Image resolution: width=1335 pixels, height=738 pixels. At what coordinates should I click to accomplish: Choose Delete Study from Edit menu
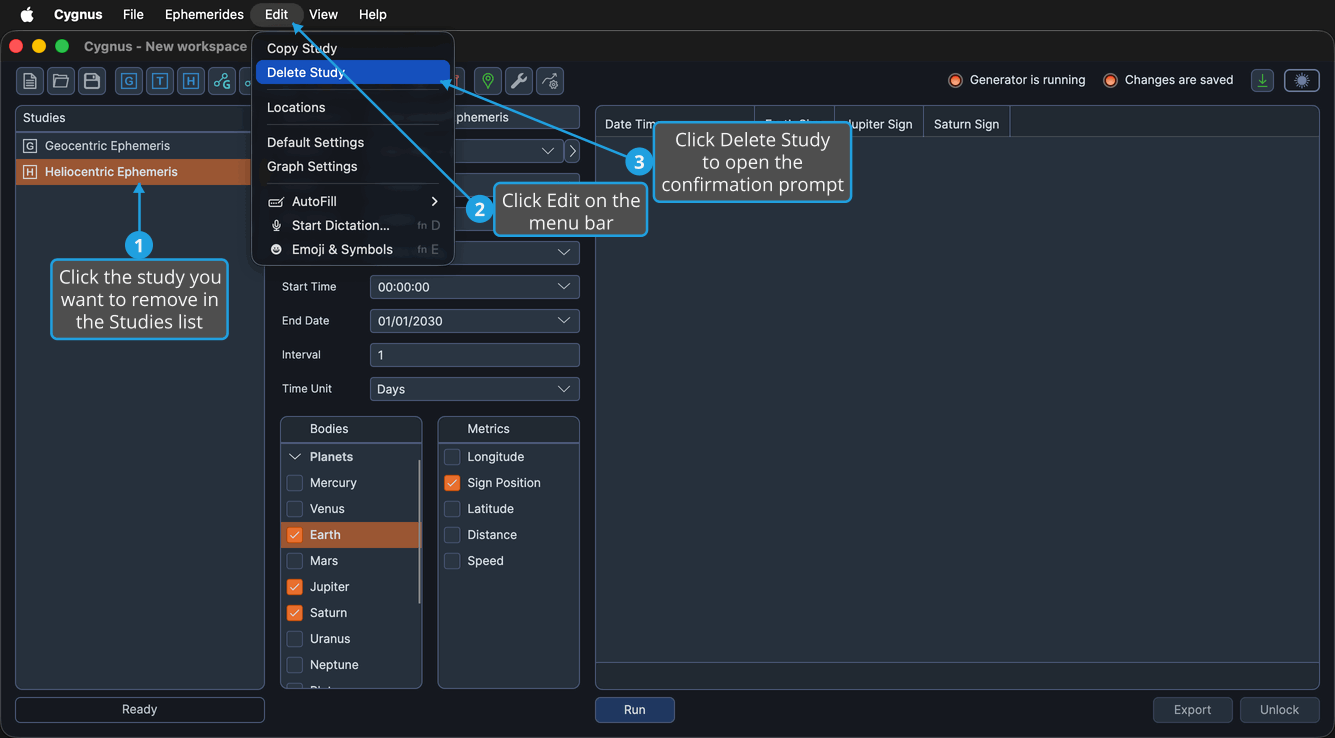(353, 72)
